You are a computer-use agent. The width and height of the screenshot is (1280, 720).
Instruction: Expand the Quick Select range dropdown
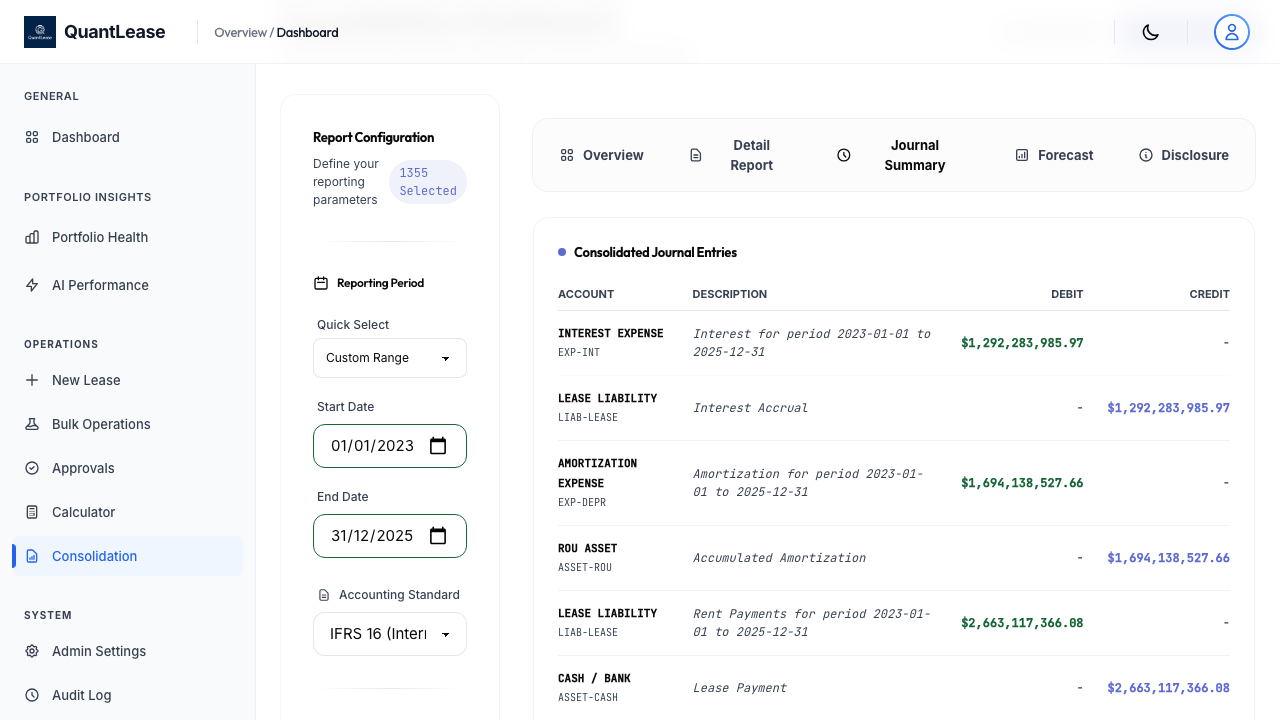click(x=389, y=358)
